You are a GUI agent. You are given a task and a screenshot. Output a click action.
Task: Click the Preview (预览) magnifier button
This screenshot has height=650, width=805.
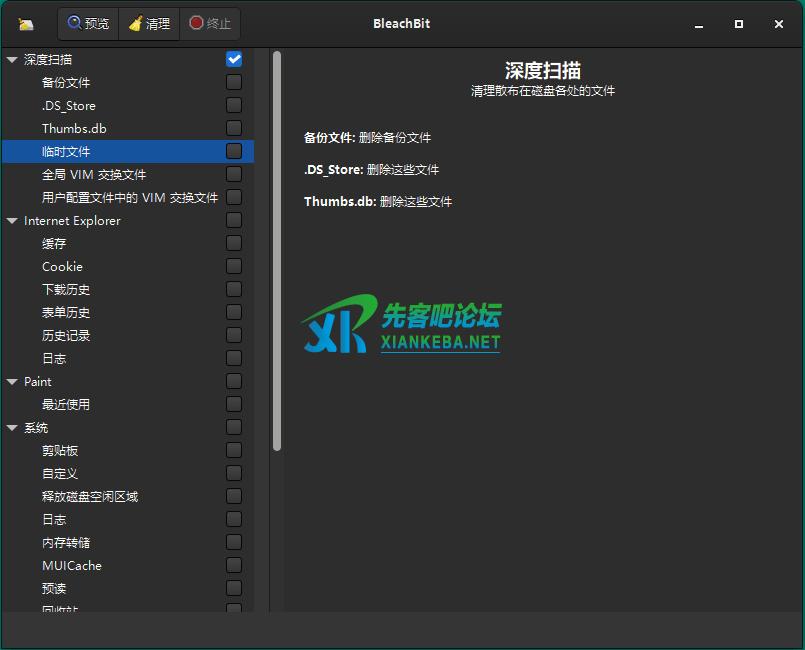click(x=88, y=24)
